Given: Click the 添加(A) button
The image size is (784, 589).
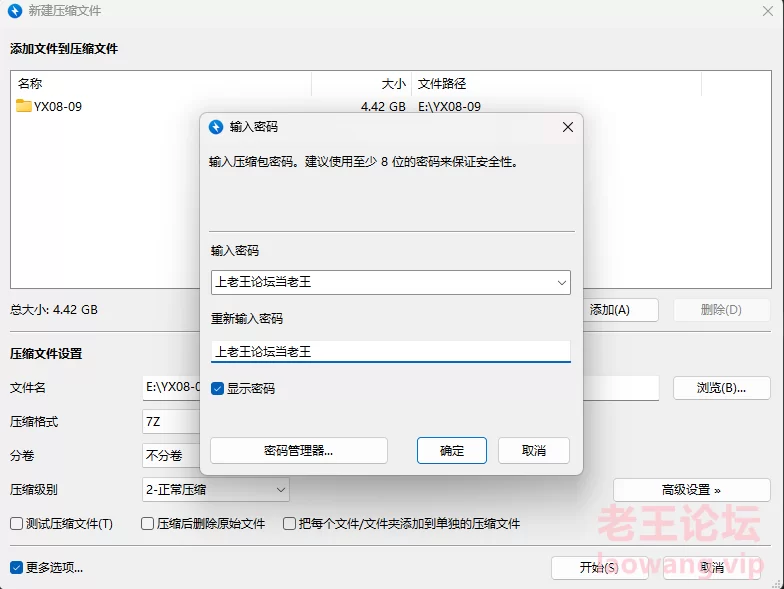Looking at the screenshot, I should click(620, 310).
